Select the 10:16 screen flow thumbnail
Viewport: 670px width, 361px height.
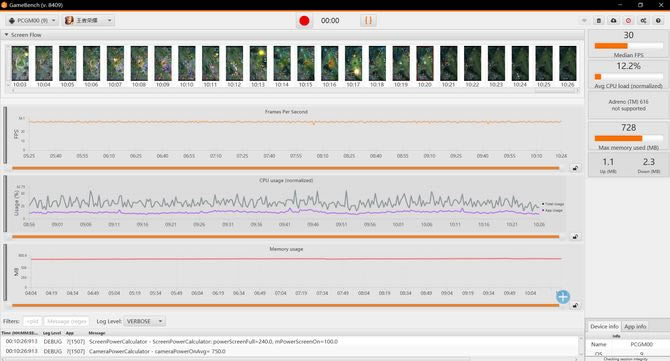tap(329, 64)
